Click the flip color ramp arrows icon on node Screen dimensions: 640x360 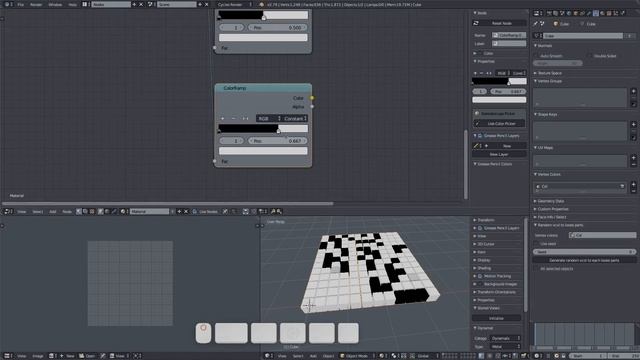coord(245,118)
